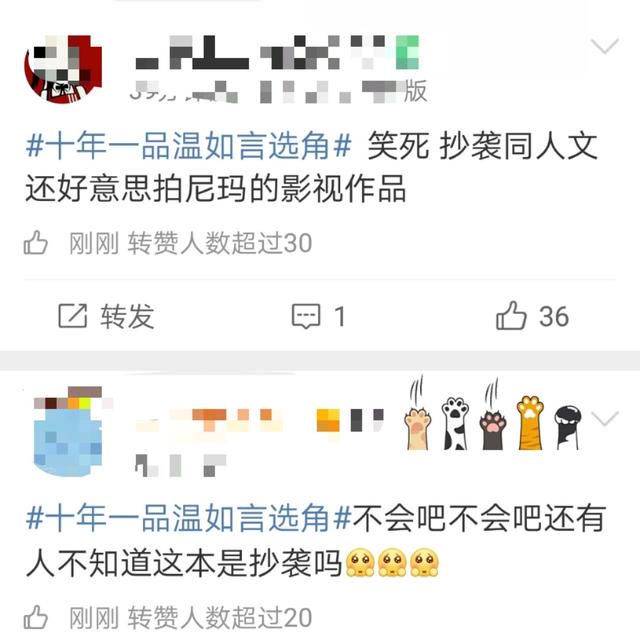Viewport: 640px width, 638px height.
Task: Expand options chevron on the first post
Action: tap(605, 46)
